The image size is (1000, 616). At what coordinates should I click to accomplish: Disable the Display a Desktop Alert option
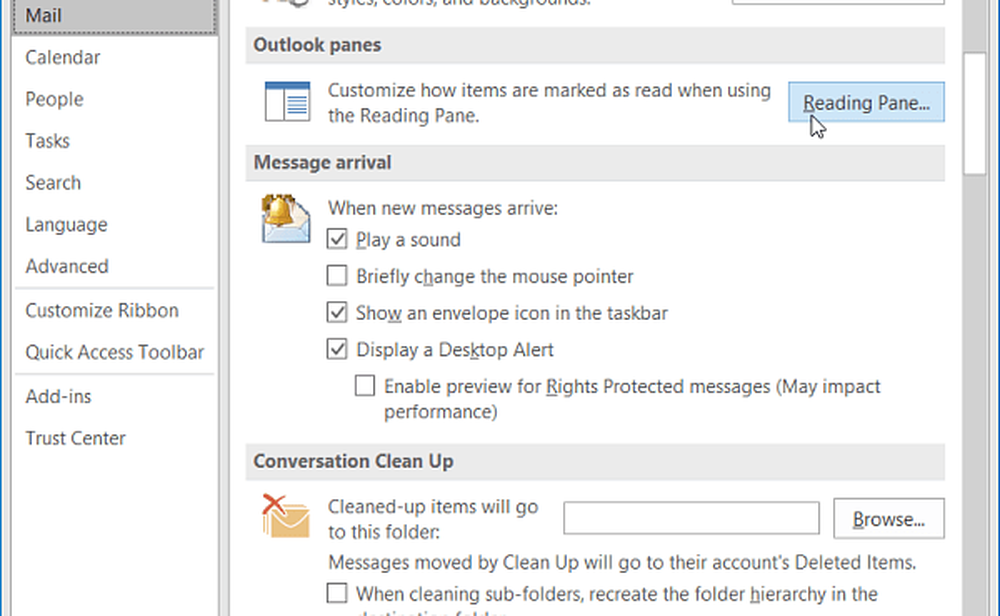tap(338, 350)
